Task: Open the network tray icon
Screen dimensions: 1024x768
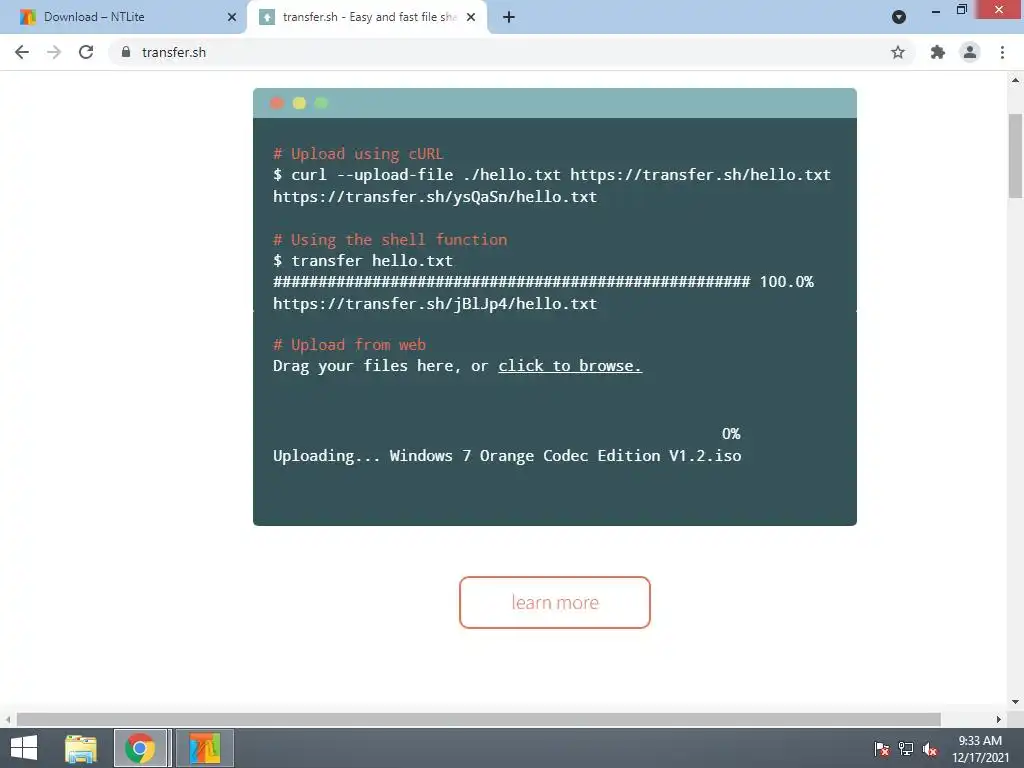Action: coord(906,748)
